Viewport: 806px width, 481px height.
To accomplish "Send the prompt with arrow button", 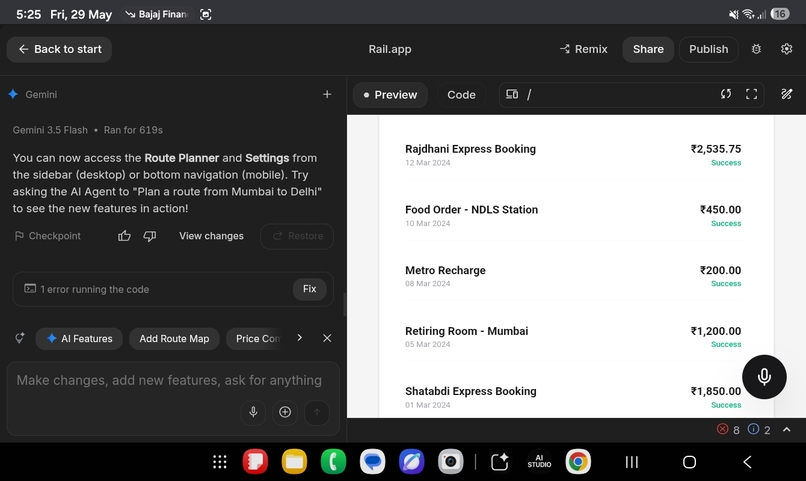I will [x=317, y=412].
